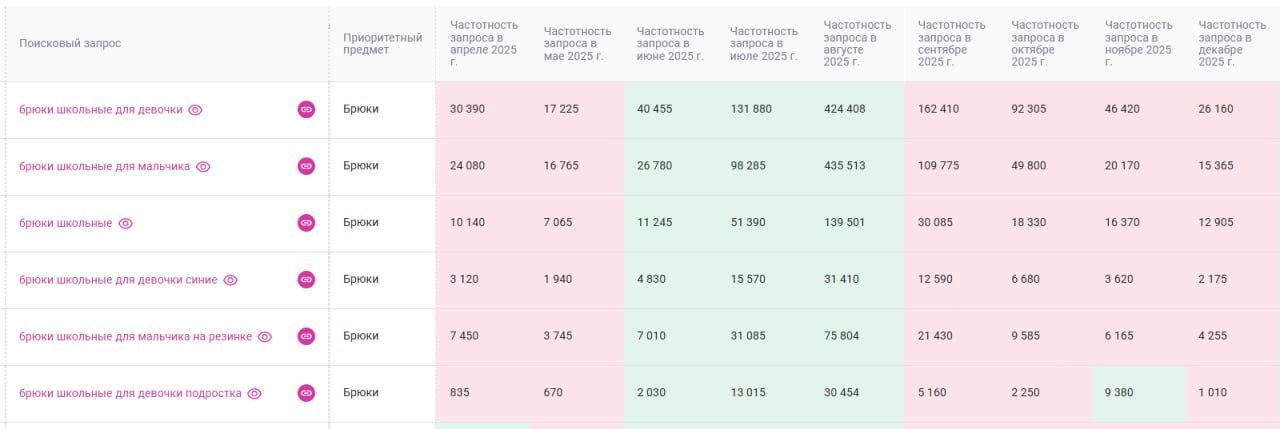Open link icon for 'девочки подростка' query
The width and height of the screenshot is (1280, 429).
click(306, 393)
